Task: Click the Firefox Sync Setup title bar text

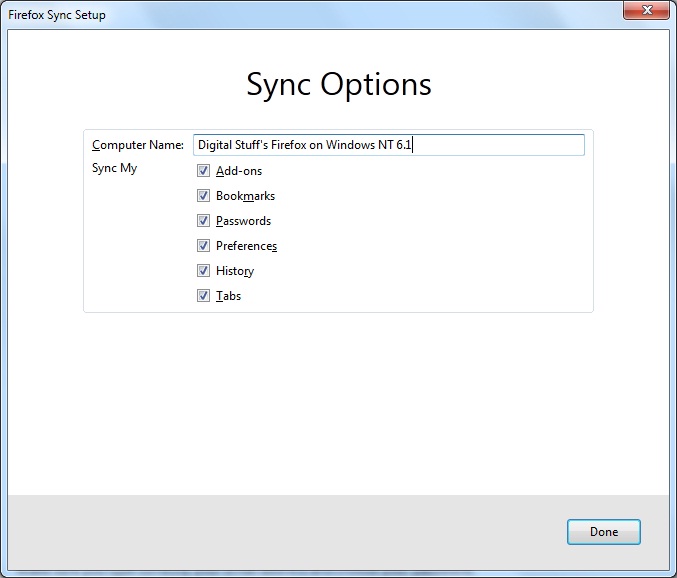Action: [57, 15]
